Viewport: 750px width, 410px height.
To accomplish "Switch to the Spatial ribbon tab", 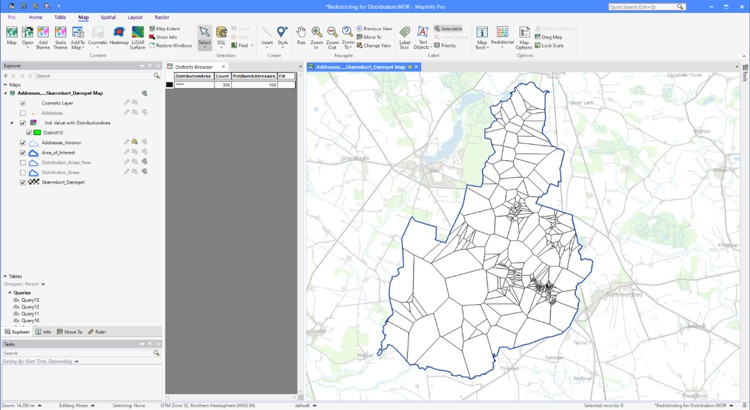I will [108, 17].
